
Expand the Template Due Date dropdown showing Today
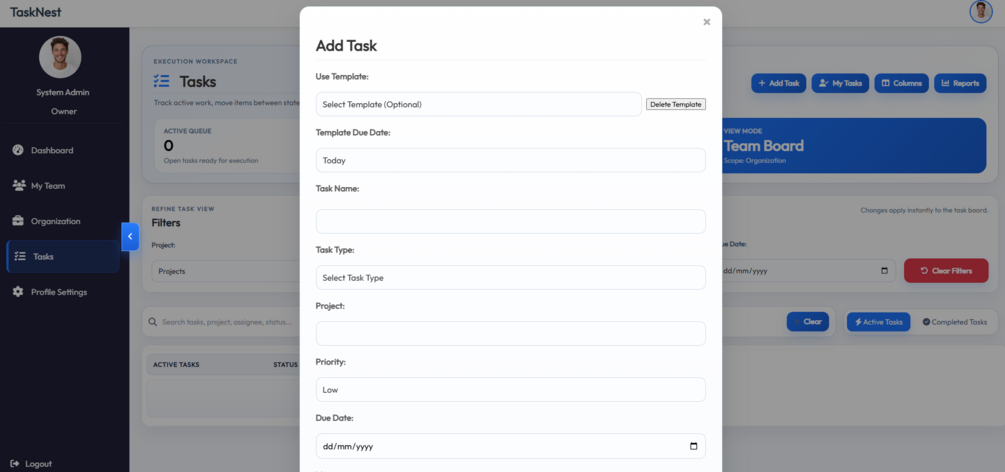(x=511, y=160)
